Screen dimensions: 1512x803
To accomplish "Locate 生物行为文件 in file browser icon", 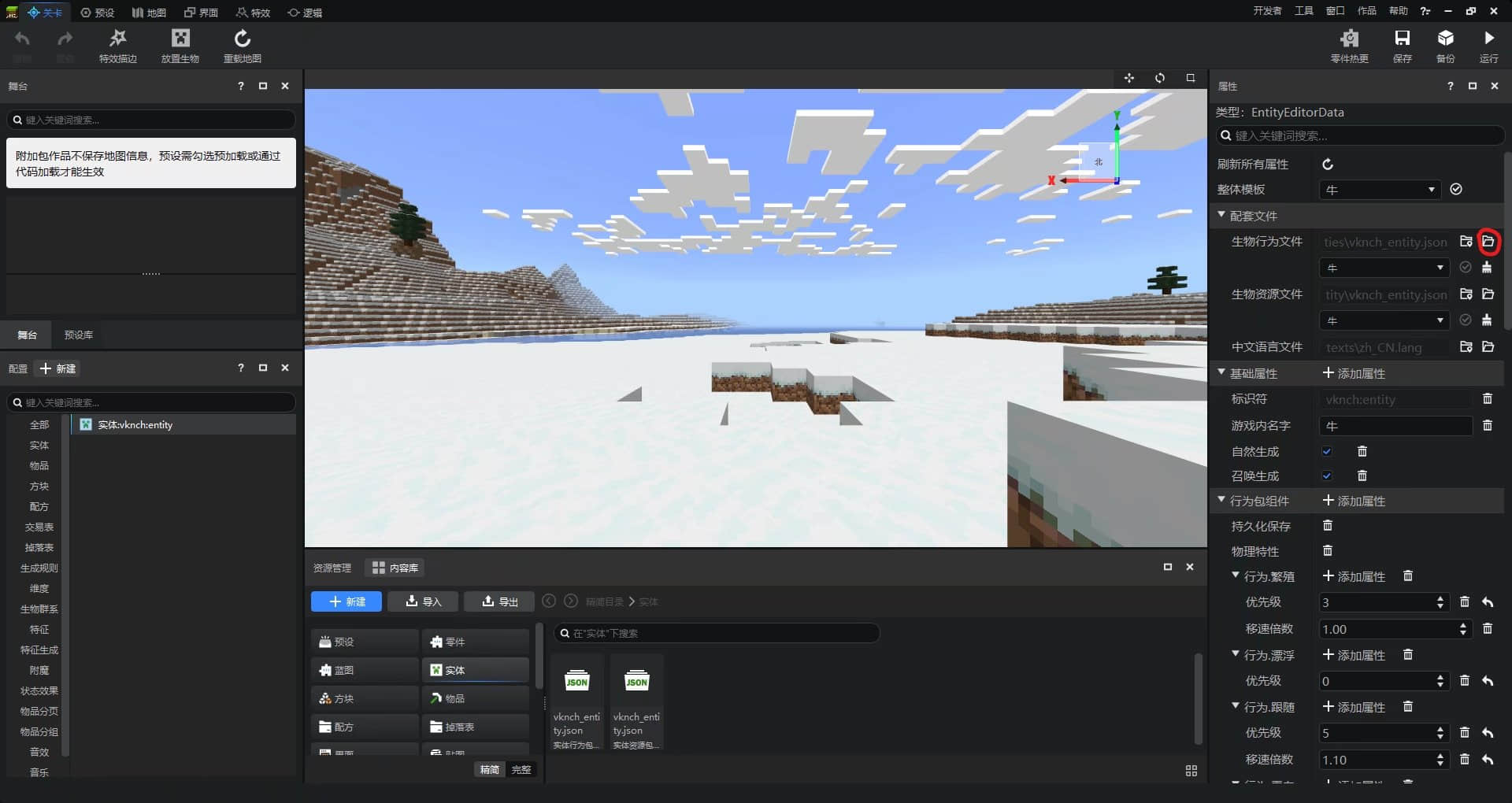I will (x=1466, y=242).
